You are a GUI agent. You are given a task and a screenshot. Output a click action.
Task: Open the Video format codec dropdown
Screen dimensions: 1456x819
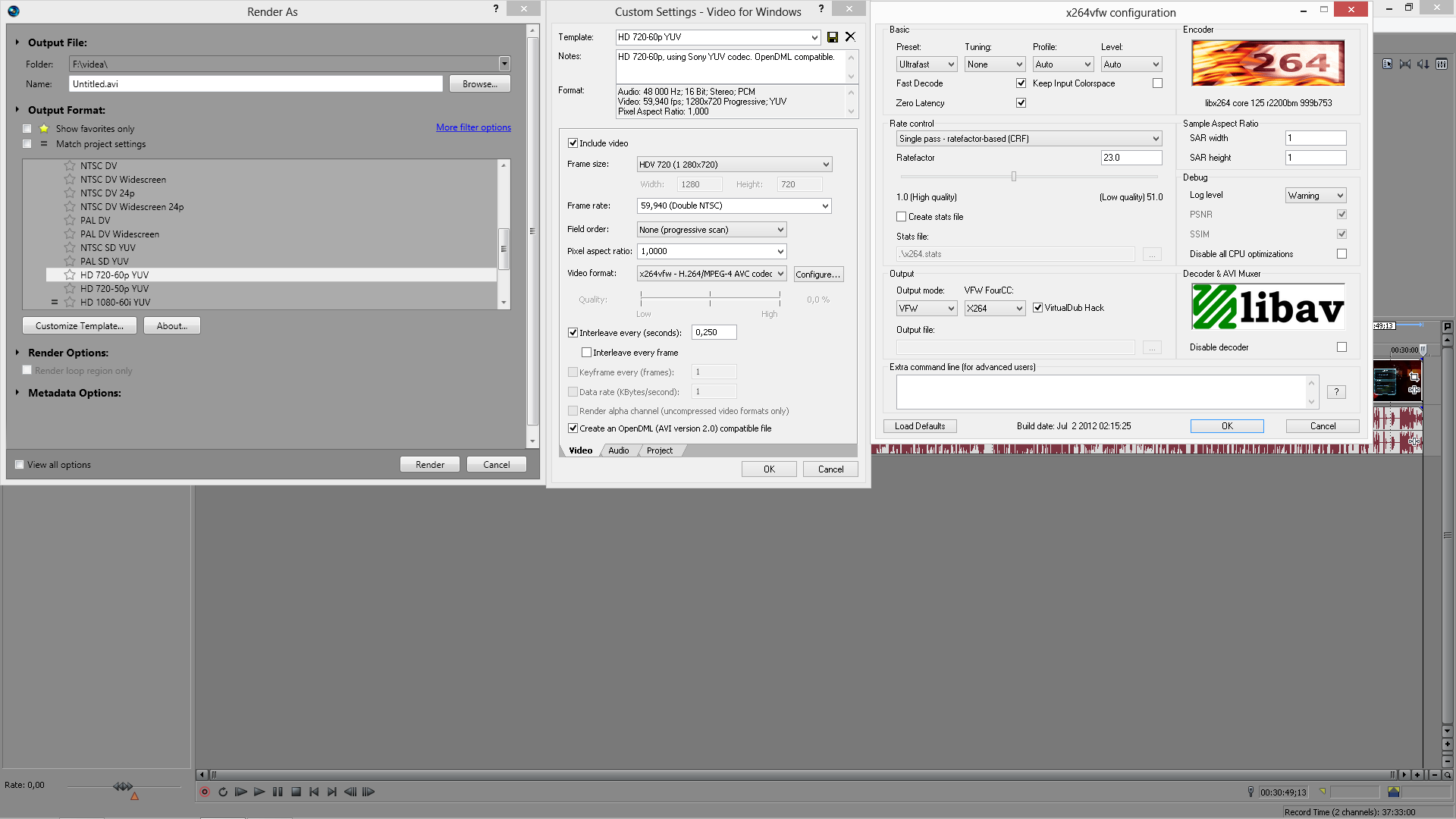(x=711, y=274)
